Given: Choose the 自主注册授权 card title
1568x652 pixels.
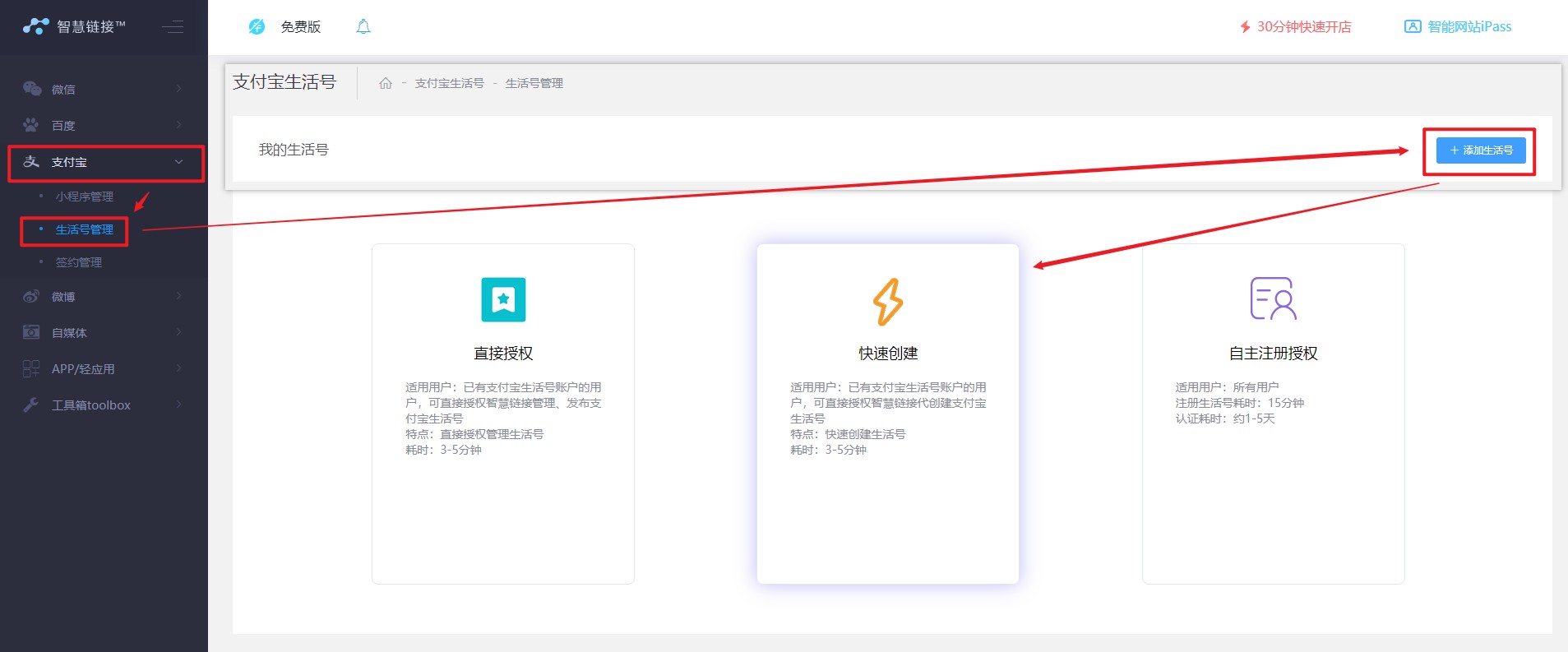Looking at the screenshot, I should pos(1274,354).
